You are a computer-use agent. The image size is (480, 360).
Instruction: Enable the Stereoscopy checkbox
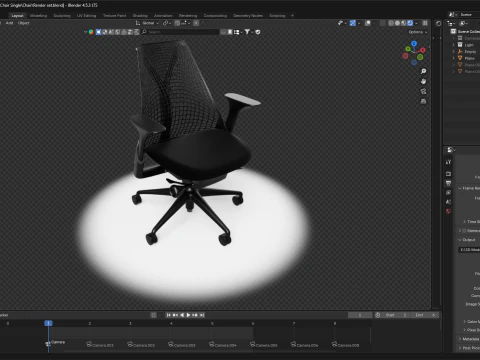pos(464,230)
